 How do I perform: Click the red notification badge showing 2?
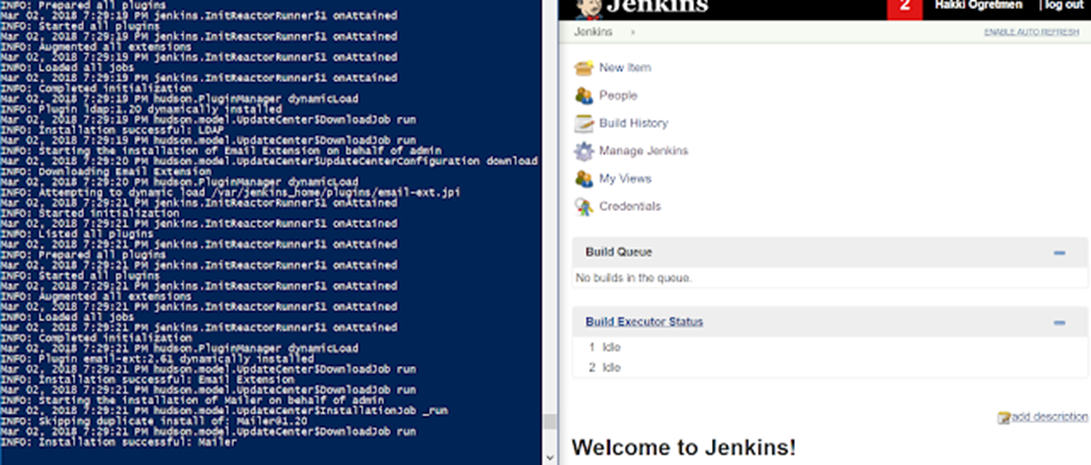[905, 8]
